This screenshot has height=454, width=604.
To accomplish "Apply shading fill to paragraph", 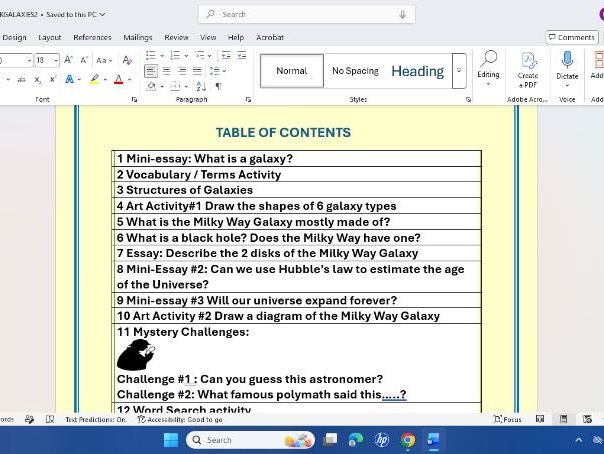I will point(151,86).
